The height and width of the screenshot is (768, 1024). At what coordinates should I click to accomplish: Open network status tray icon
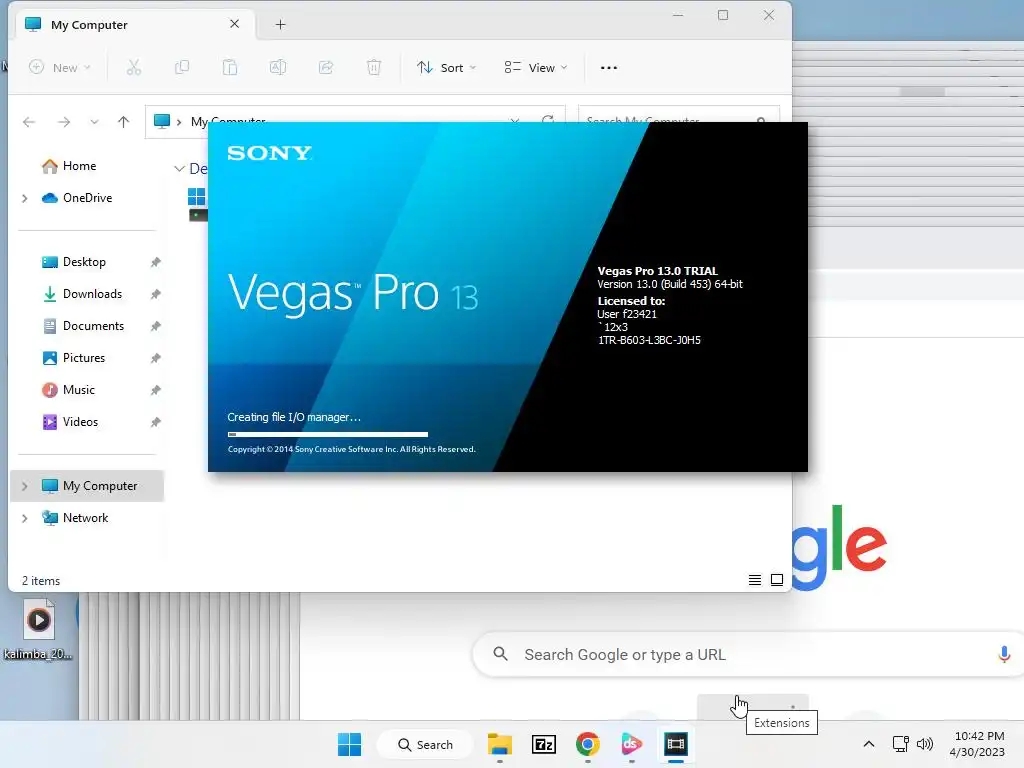(x=901, y=744)
